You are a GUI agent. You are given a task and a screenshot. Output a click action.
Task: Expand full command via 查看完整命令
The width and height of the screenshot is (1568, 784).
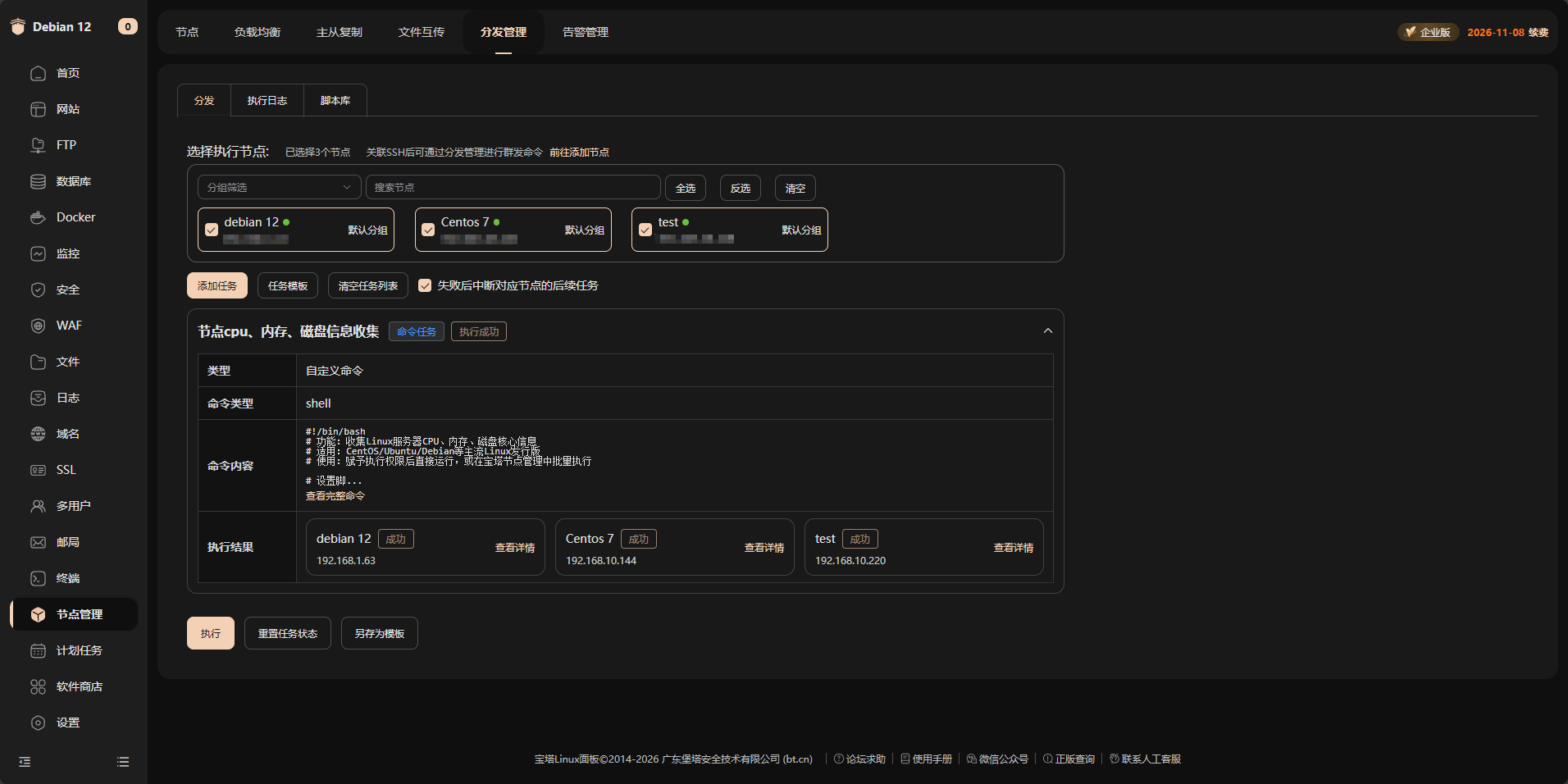point(335,496)
